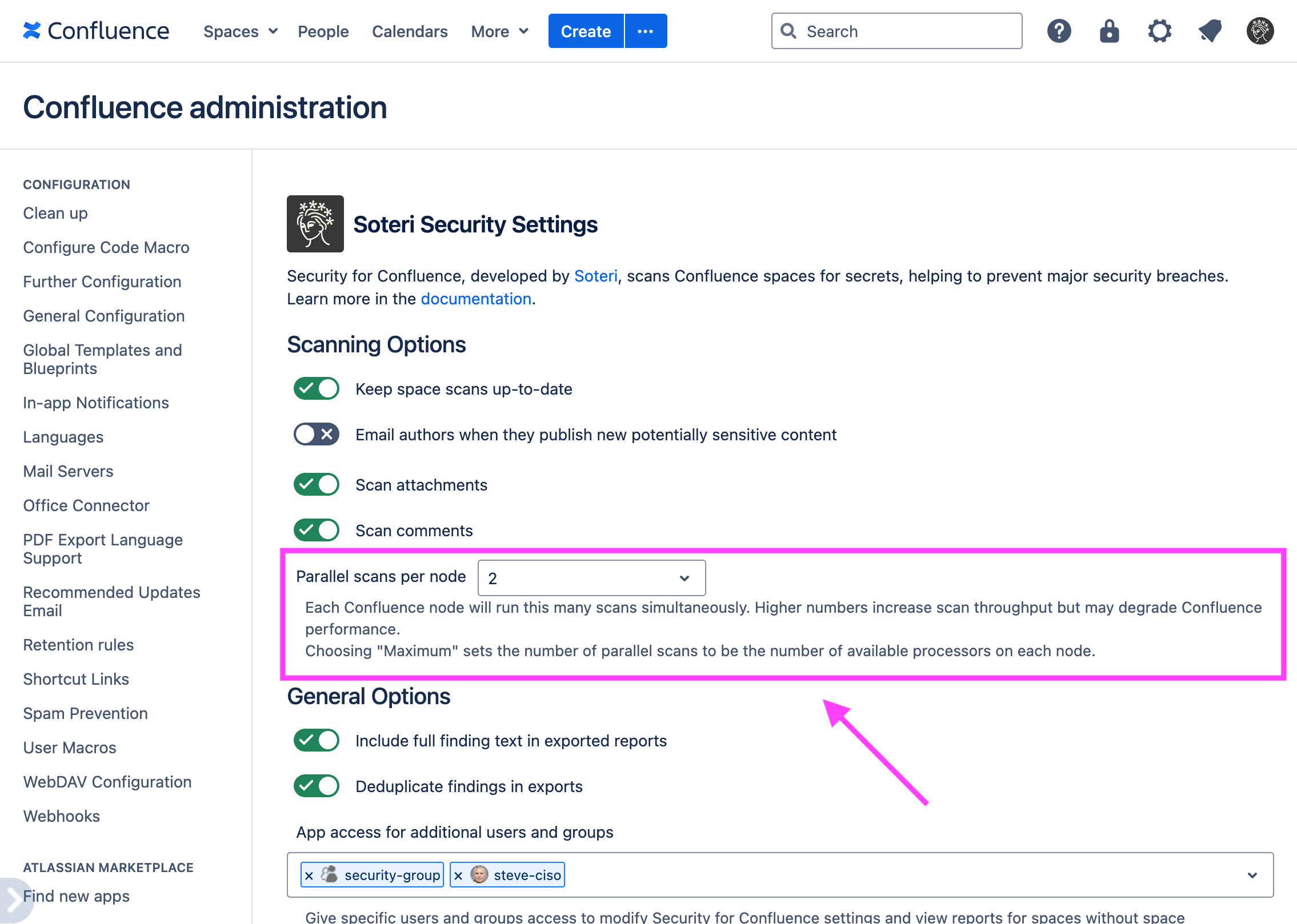Viewport: 1297px width, 924px height.
Task: Remove steve-ciso from app access
Action: coord(459,874)
